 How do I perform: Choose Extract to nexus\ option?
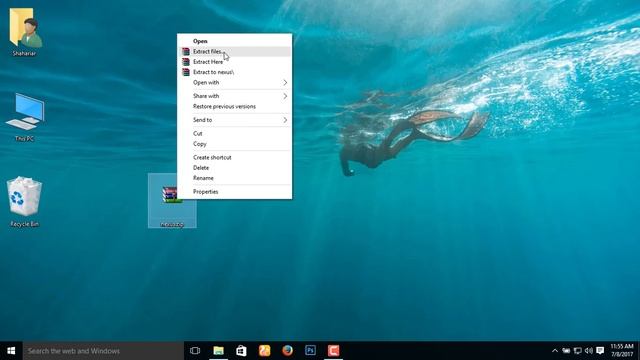coord(235,72)
